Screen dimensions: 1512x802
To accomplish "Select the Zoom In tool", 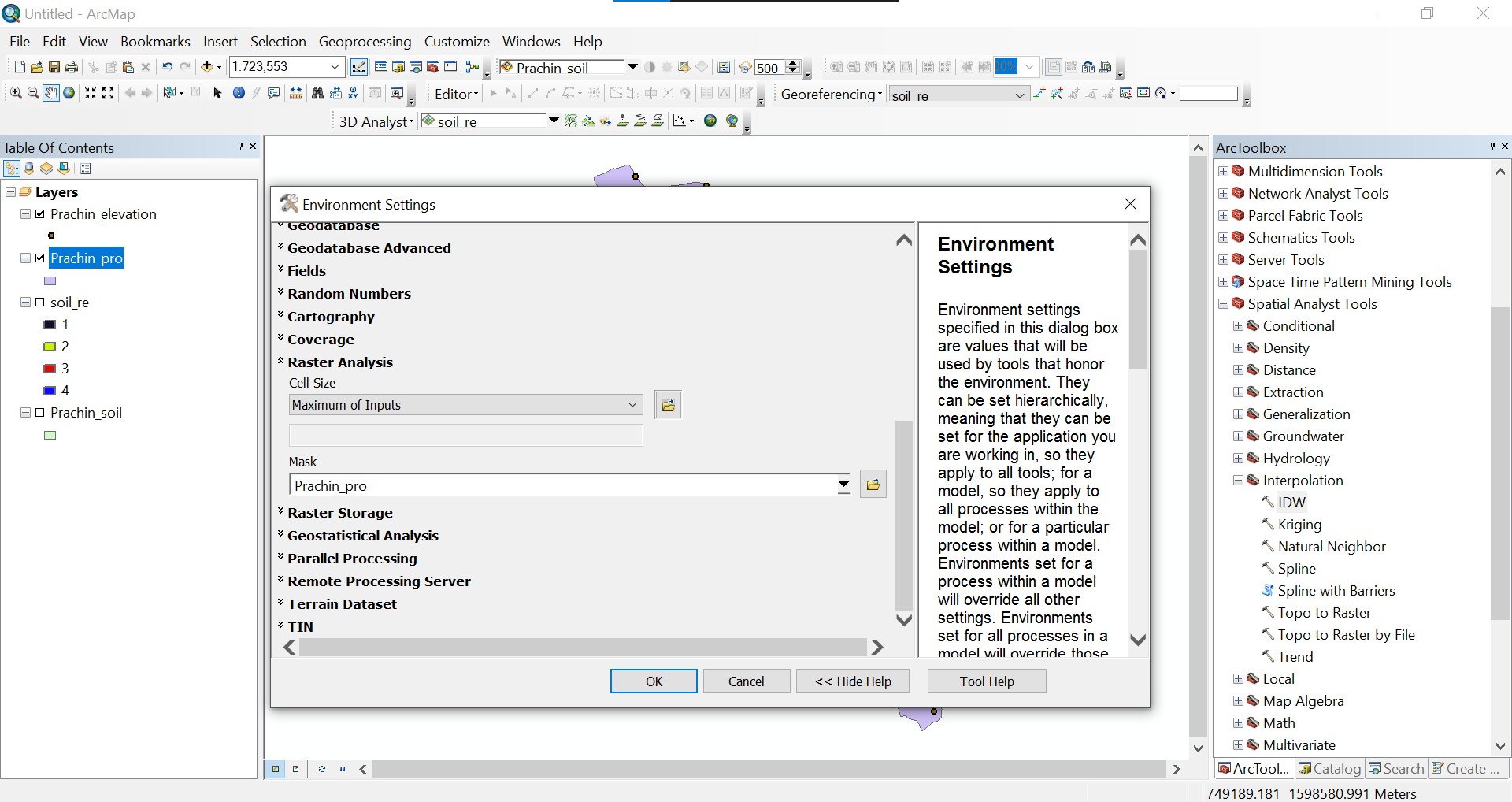I will pos(16,93).
